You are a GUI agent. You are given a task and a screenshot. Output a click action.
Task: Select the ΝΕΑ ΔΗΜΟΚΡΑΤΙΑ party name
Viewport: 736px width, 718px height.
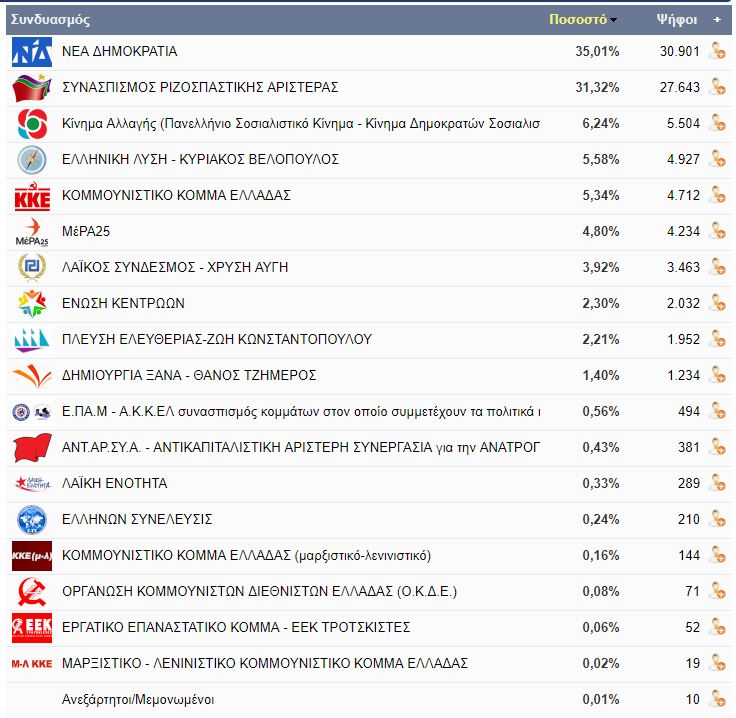[x=119, y=51]
